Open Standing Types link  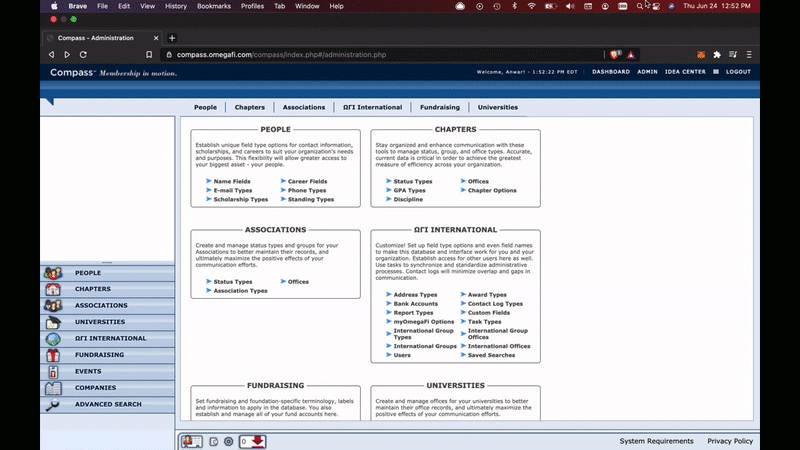point(311,200)
